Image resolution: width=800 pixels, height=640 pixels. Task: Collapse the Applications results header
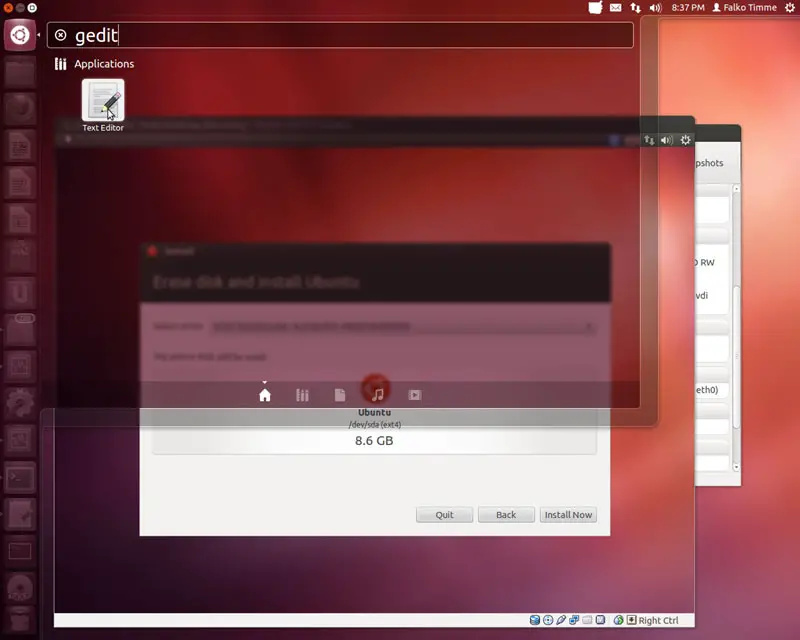point(94,64)
